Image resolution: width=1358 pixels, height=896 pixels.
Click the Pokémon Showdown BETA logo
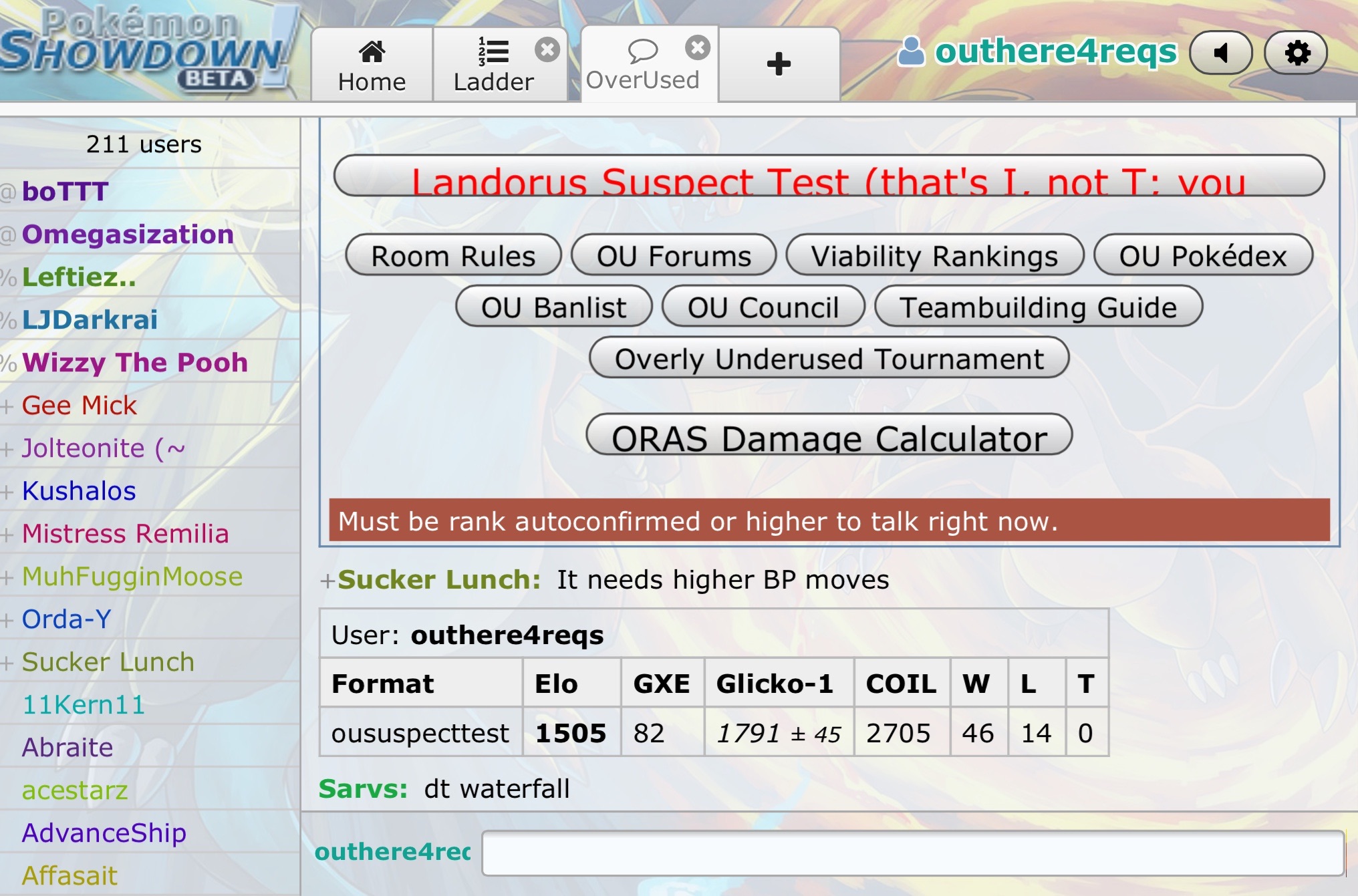148,50
